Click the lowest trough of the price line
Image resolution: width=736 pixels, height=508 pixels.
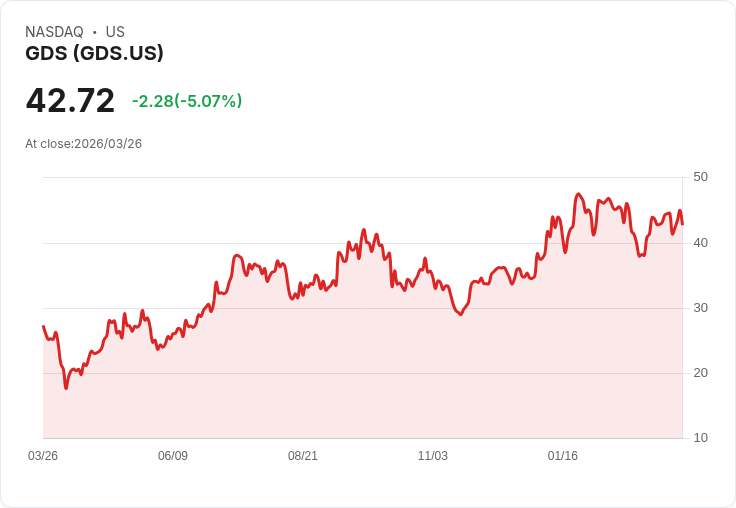point(66,387)
